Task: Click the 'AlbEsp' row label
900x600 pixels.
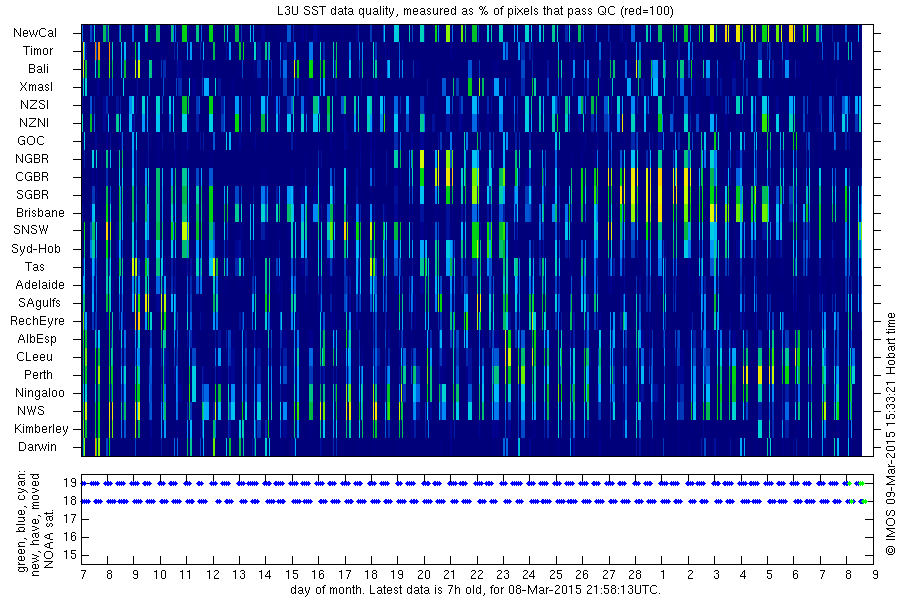Action: click(x=37, y=339)
